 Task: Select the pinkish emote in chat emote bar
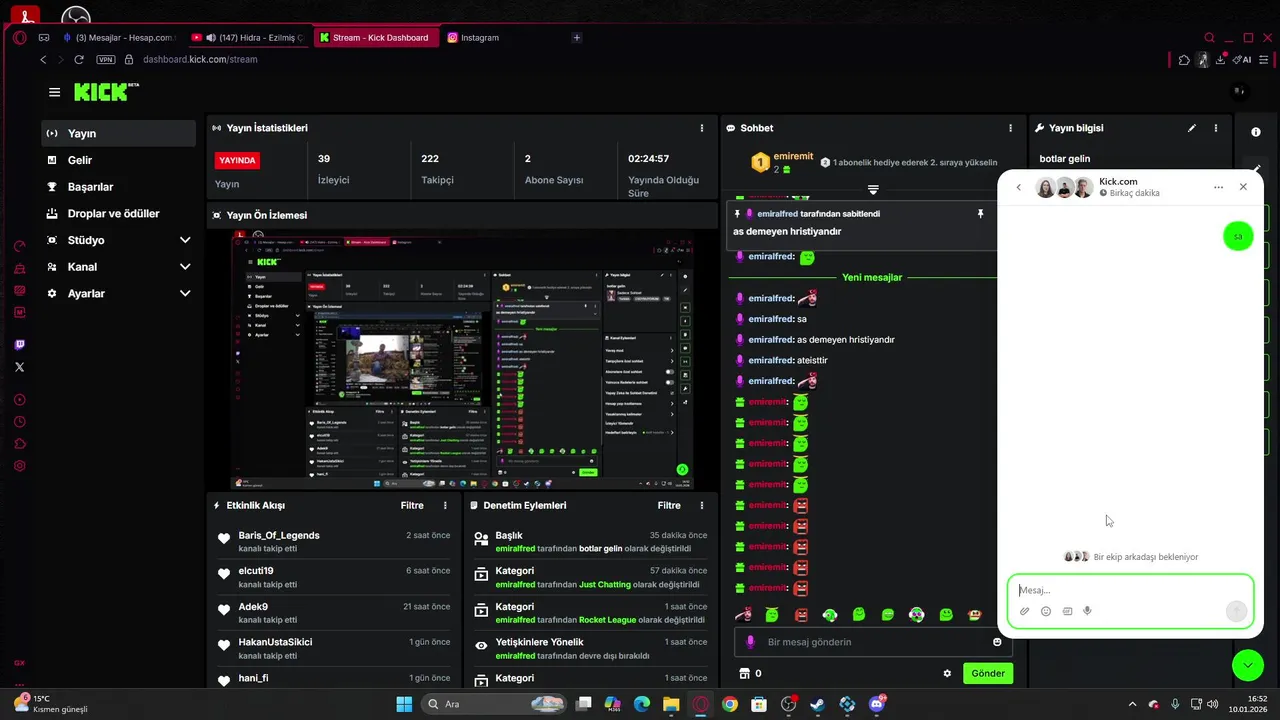(x=743, y=614)
